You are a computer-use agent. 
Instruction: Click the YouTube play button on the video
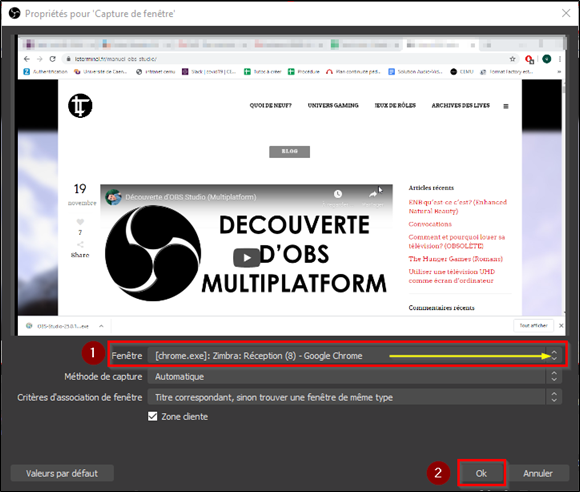coord(247,258)
